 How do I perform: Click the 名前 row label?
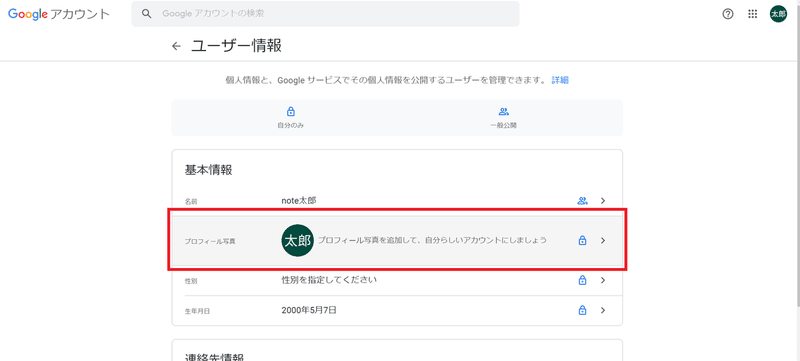(191, 201)
